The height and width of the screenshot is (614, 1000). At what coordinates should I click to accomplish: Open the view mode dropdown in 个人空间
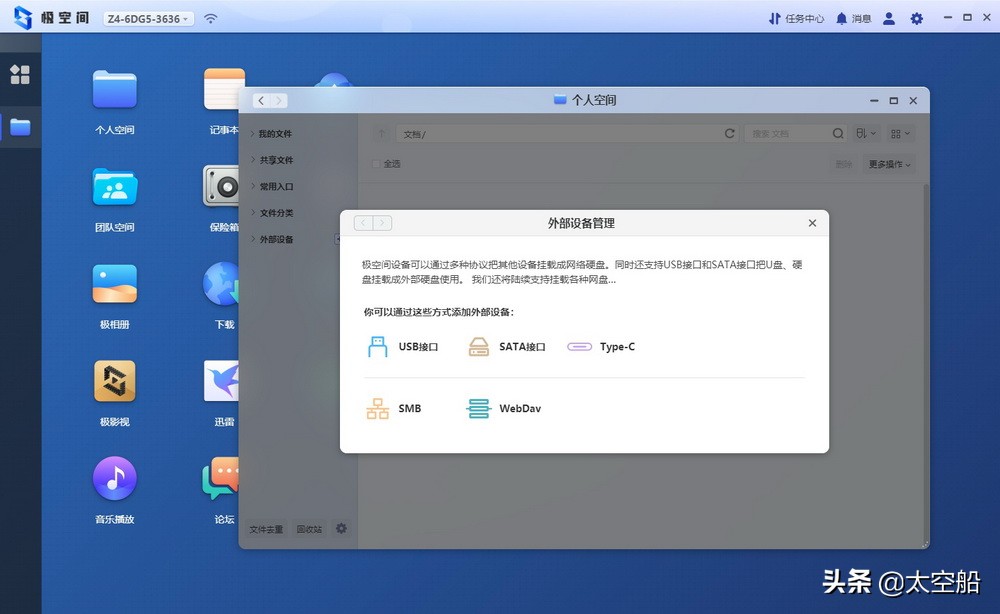pyautogui.click(x=901, y=133)
